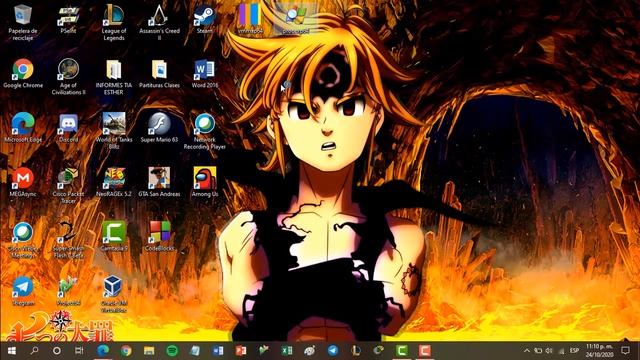Open INFORMES TIA ESTHER folder
Viewport: 640px width, 360px height.
pyautogui.click(x=114, y=77)
